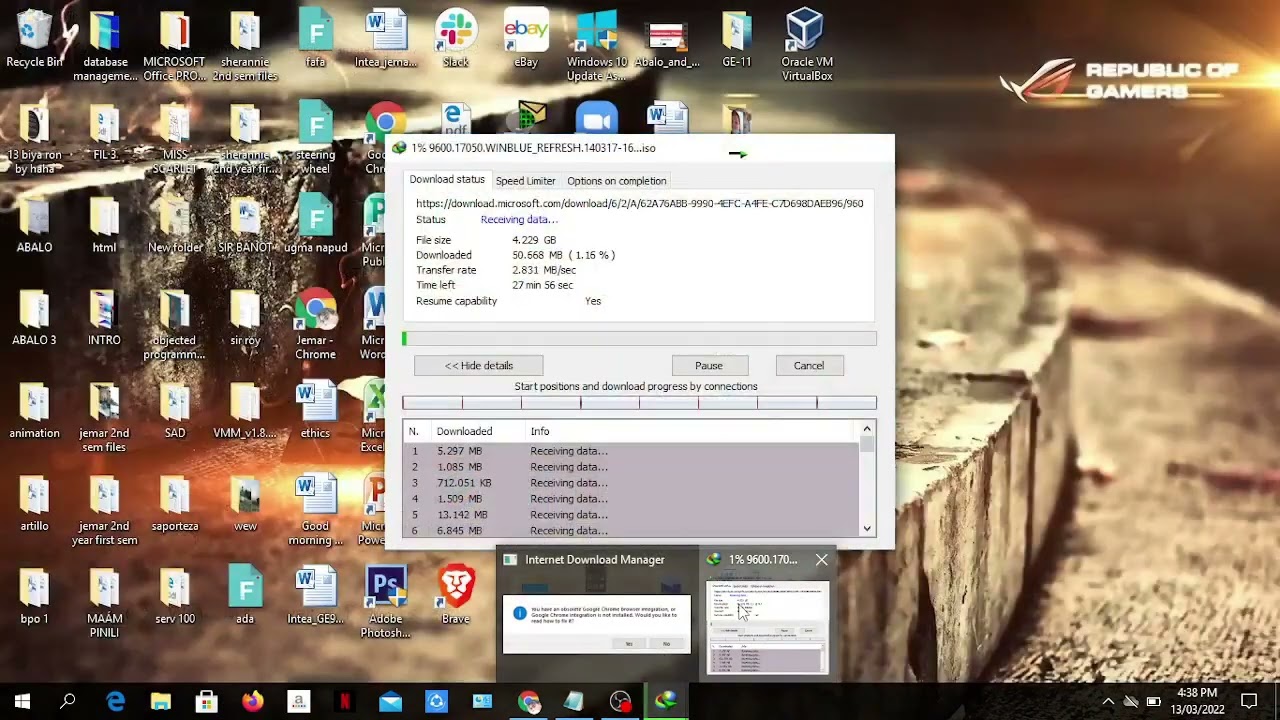Click the battery tray icon
The image size is (1280, 720).
tap(1153, 702)
